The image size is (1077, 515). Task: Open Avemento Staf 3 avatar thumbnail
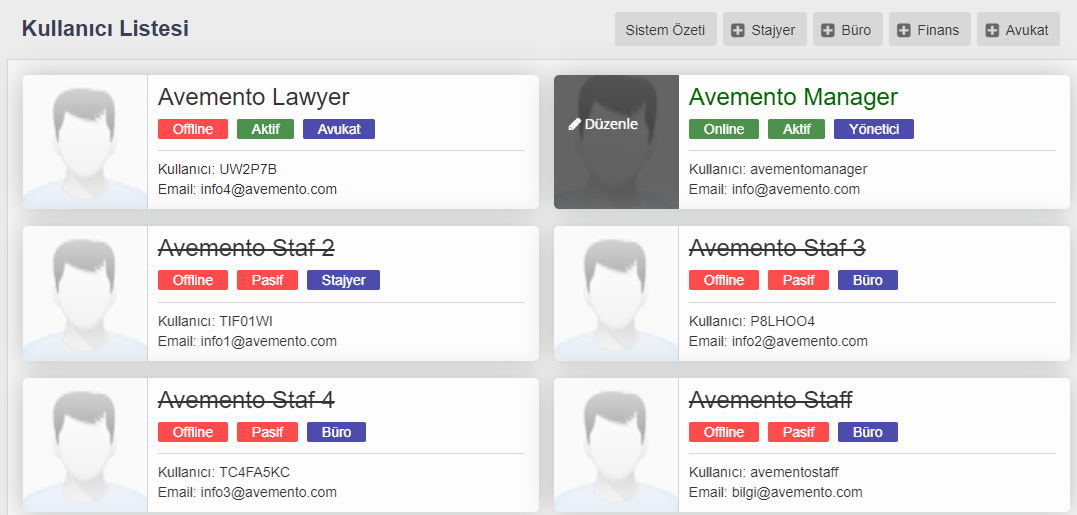[616, 294]
